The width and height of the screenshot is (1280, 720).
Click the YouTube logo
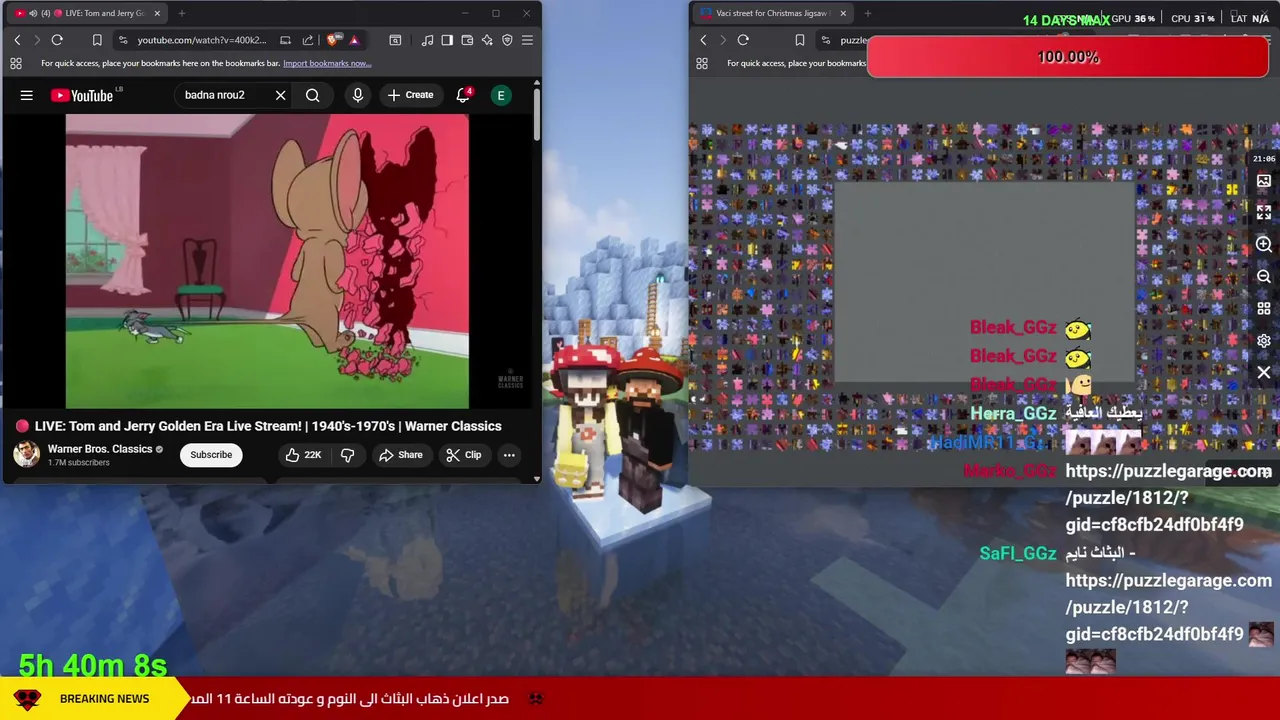pyautogui.click(x=83, y=95)
